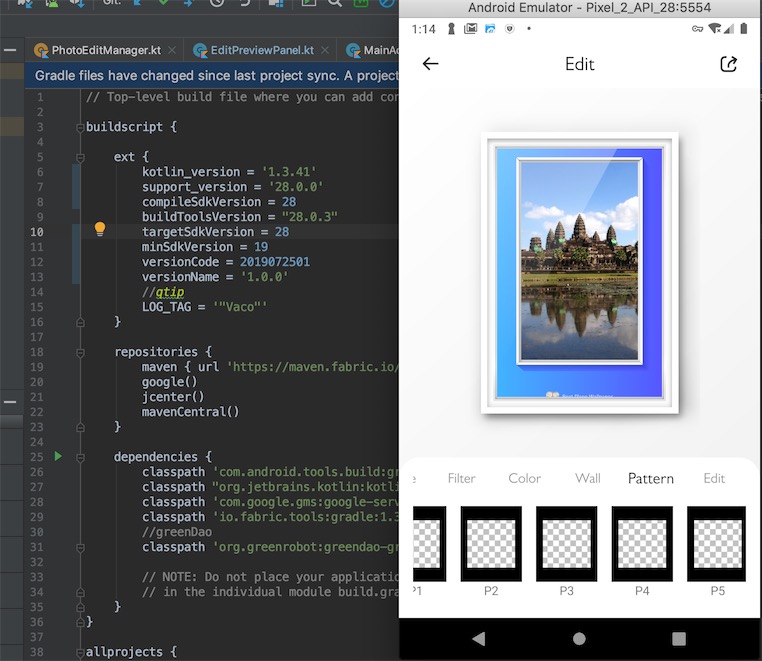Click the maven.fabric.io URL string
Viewport: 762px width, 661px height.
click(312, 367)
